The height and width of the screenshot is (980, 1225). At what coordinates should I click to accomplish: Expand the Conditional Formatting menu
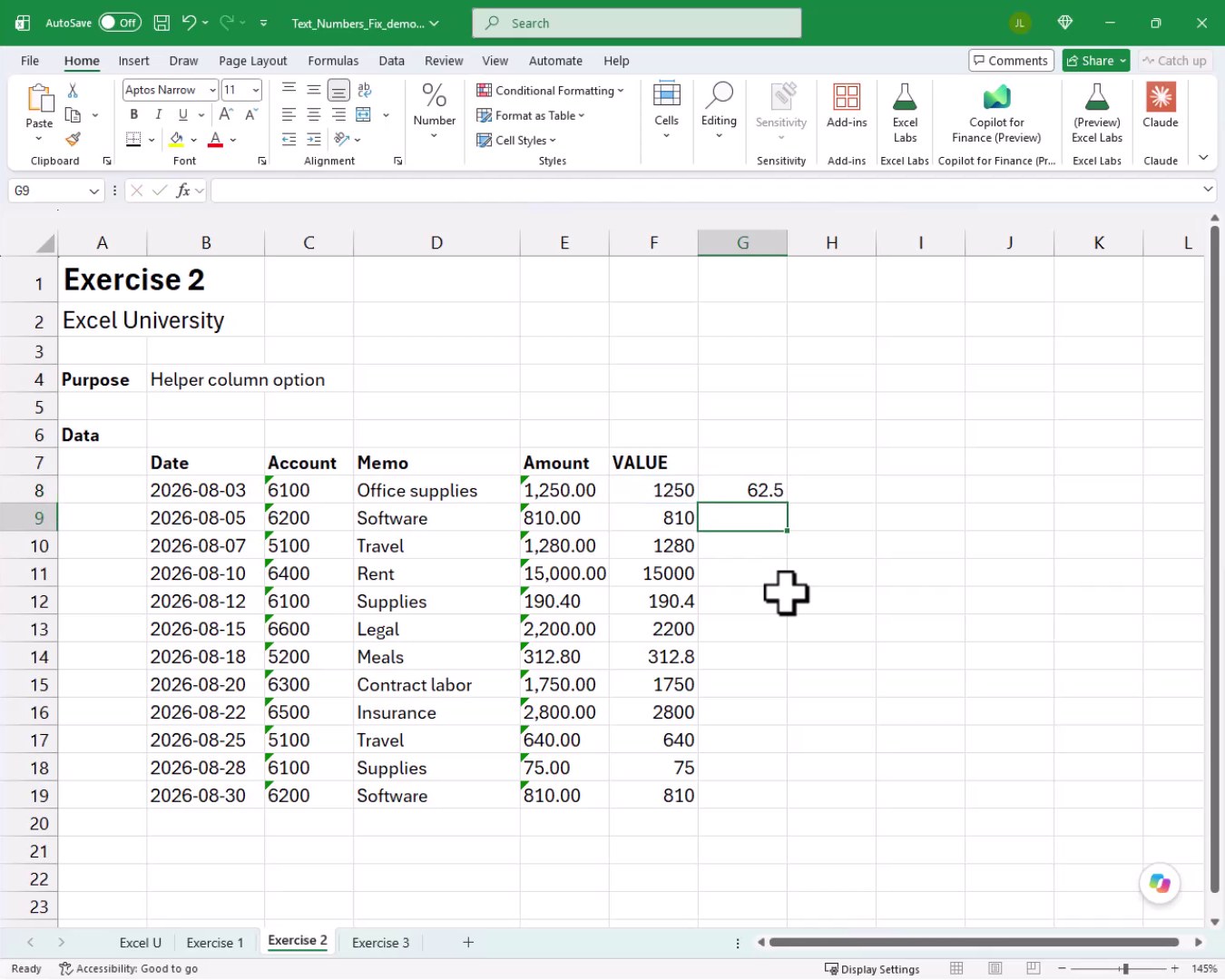[550, 91]
